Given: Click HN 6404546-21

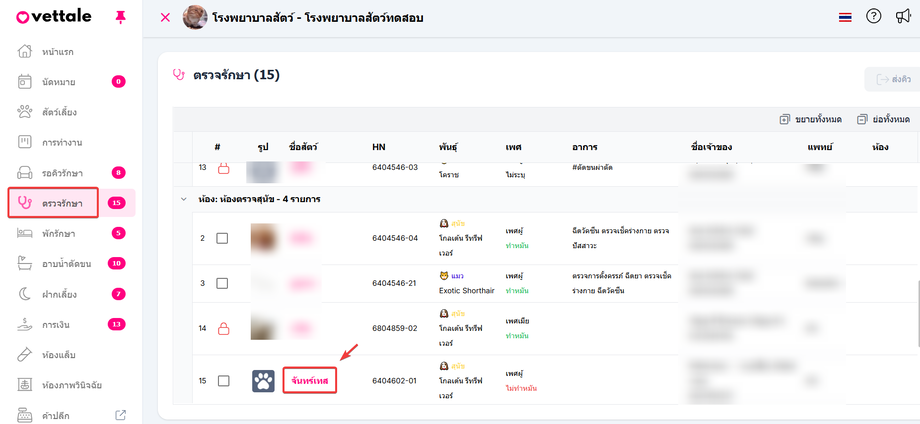Looking at the screenshot, I should click(394, 283).
